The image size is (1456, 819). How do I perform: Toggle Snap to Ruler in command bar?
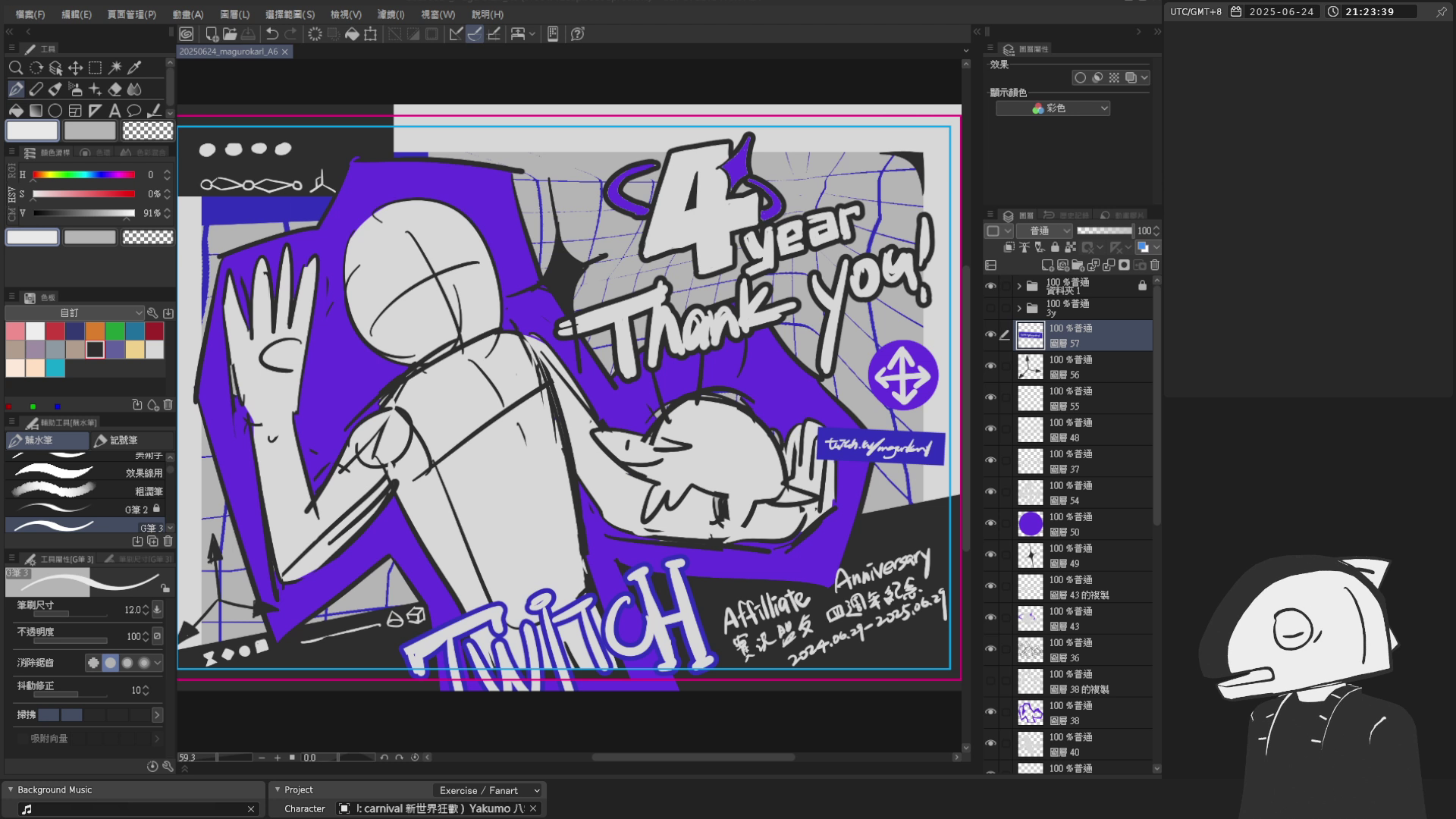click(x=456, y=34)
